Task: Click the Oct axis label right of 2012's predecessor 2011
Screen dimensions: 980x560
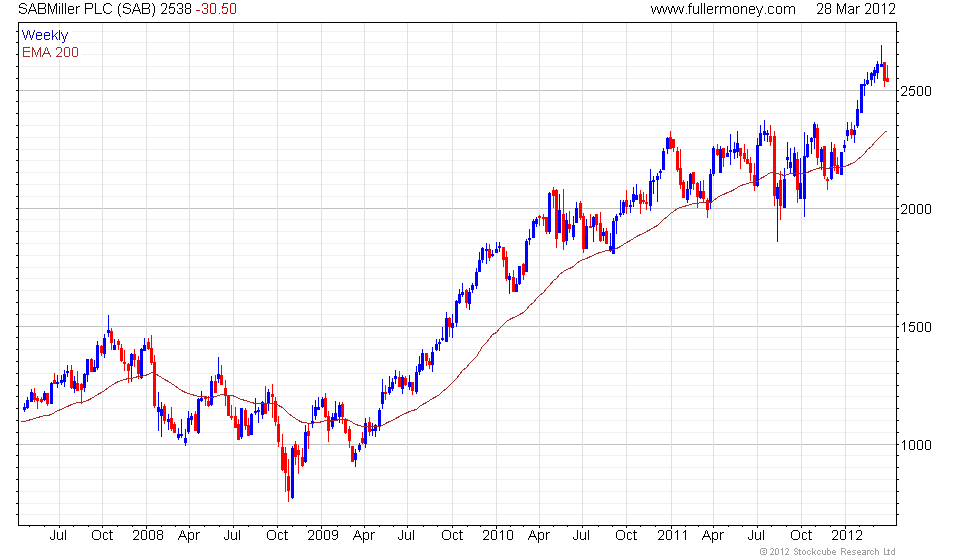Action: (801, 536)
